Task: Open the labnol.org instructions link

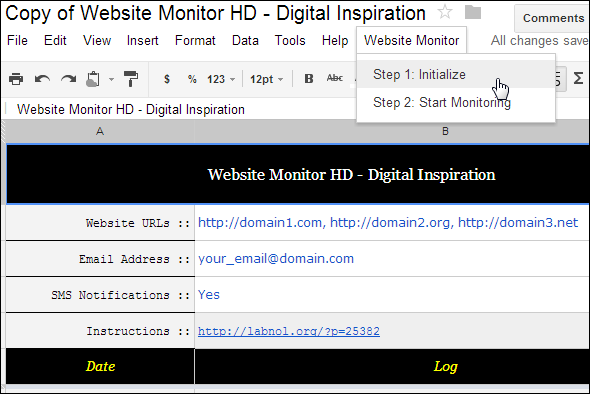Action: pos(289,331)
